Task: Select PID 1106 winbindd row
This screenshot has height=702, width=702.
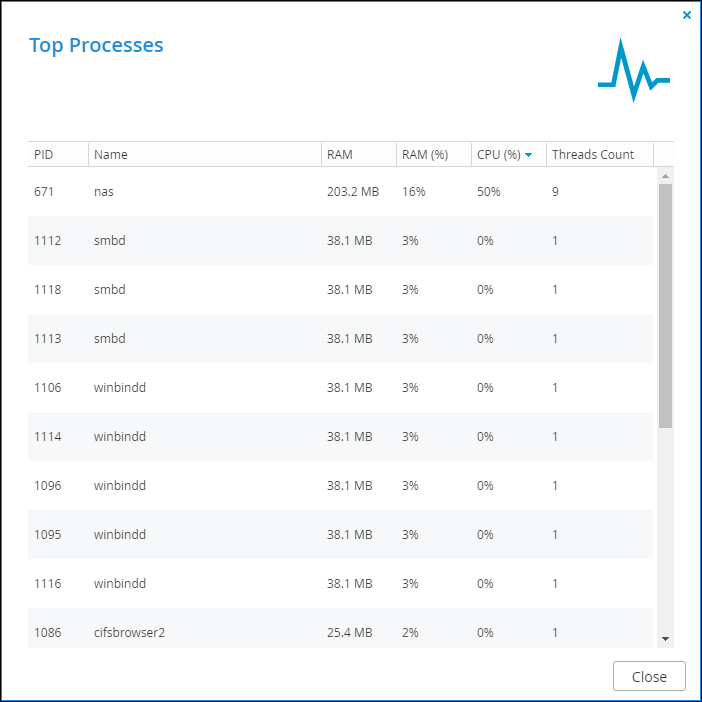Action: [x=340, y=387]
